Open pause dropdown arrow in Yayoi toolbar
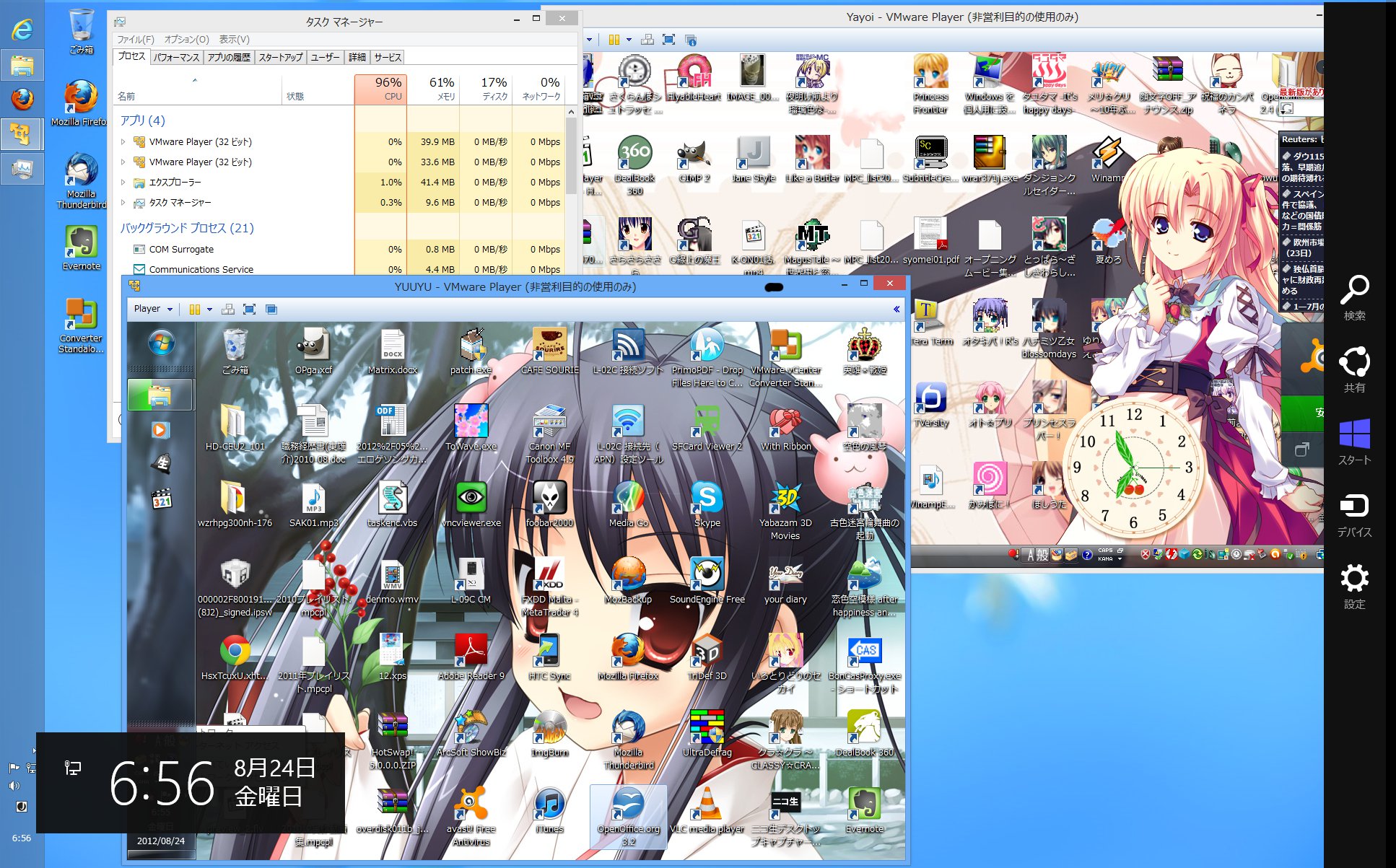1396x868 pixels. [x=629, y=40]
